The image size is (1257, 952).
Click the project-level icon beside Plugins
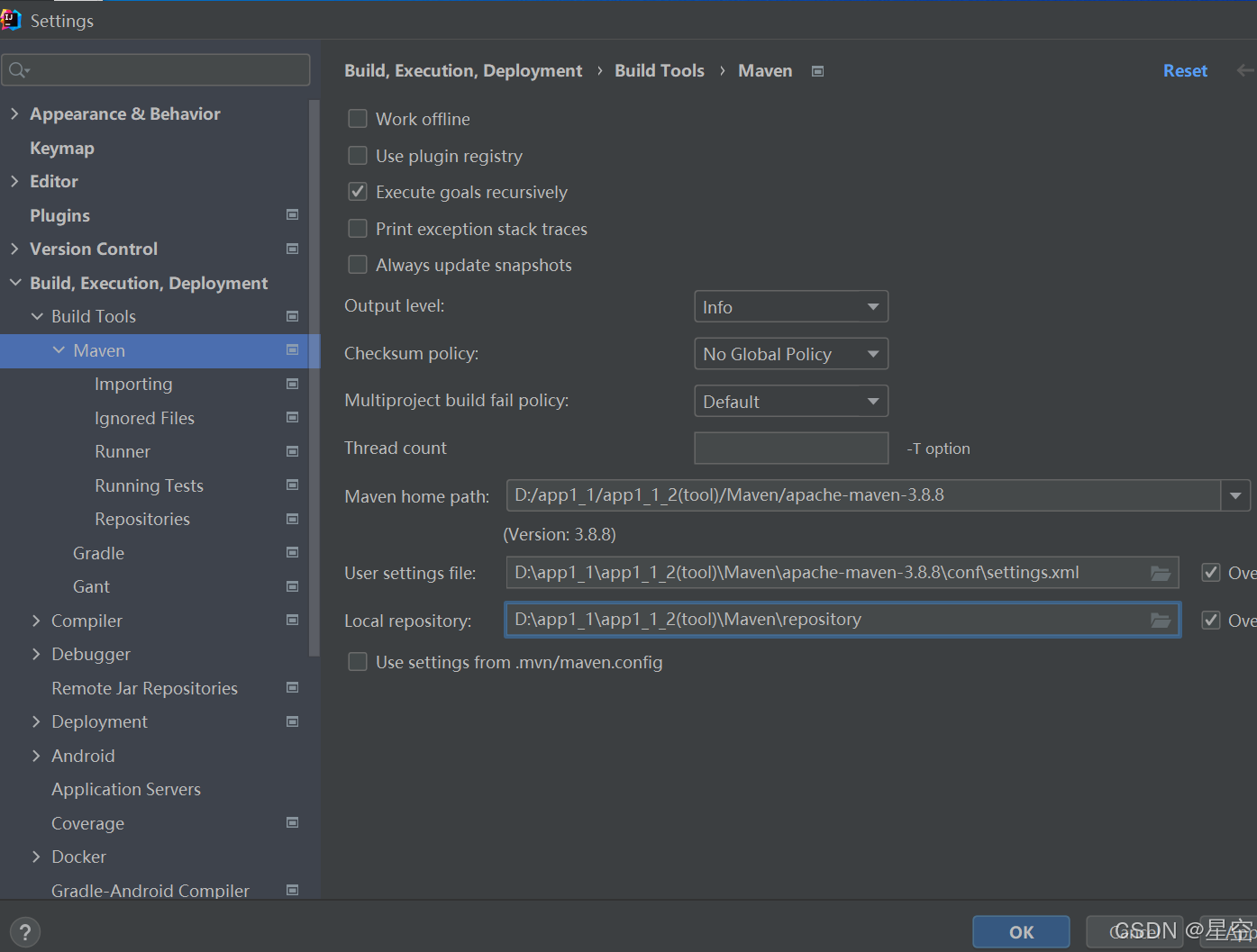(x=292, y=214)
